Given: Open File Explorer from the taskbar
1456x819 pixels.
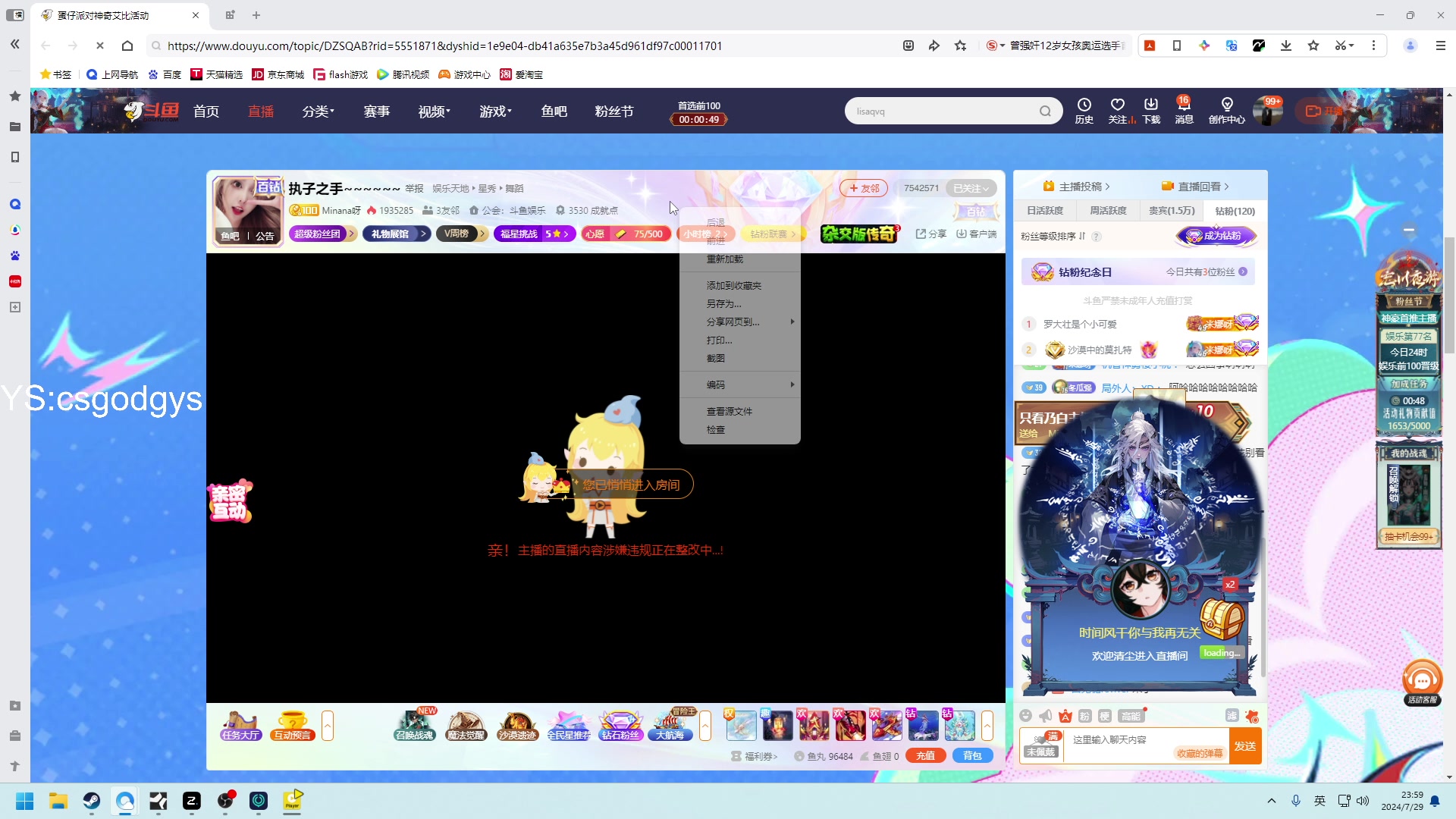Looking at the screenshot, I should [58, 801].
